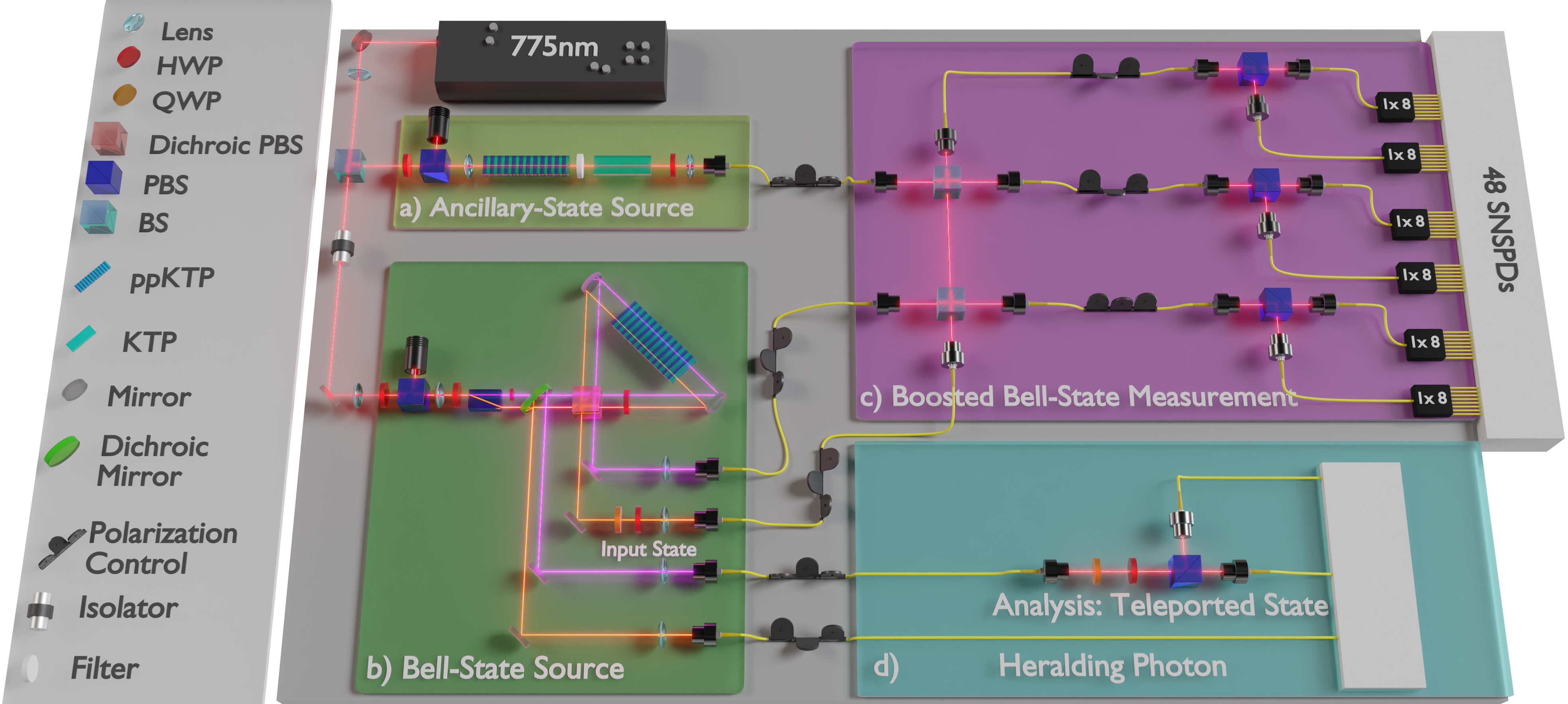This screenshot has width=1568, height=704.
Task: Click the Isolator legend icon
Action: click(41, 610)
